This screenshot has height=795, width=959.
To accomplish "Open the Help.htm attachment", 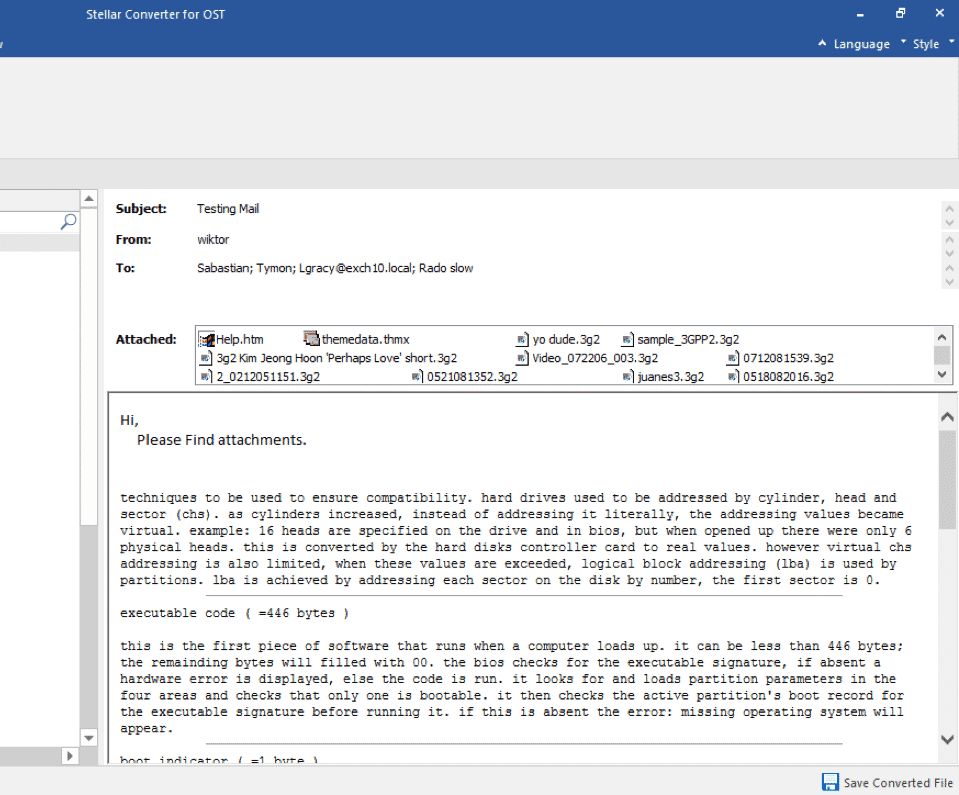I will coord(232,339).
